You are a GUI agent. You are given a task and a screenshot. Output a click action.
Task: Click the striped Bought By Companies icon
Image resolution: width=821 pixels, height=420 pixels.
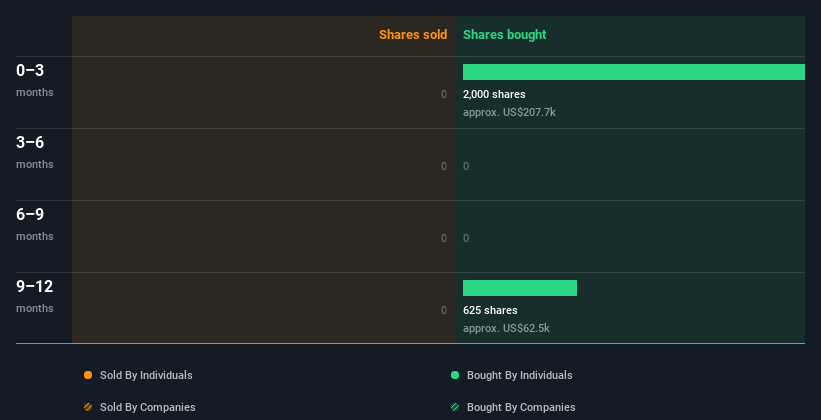tap(455, 407)
